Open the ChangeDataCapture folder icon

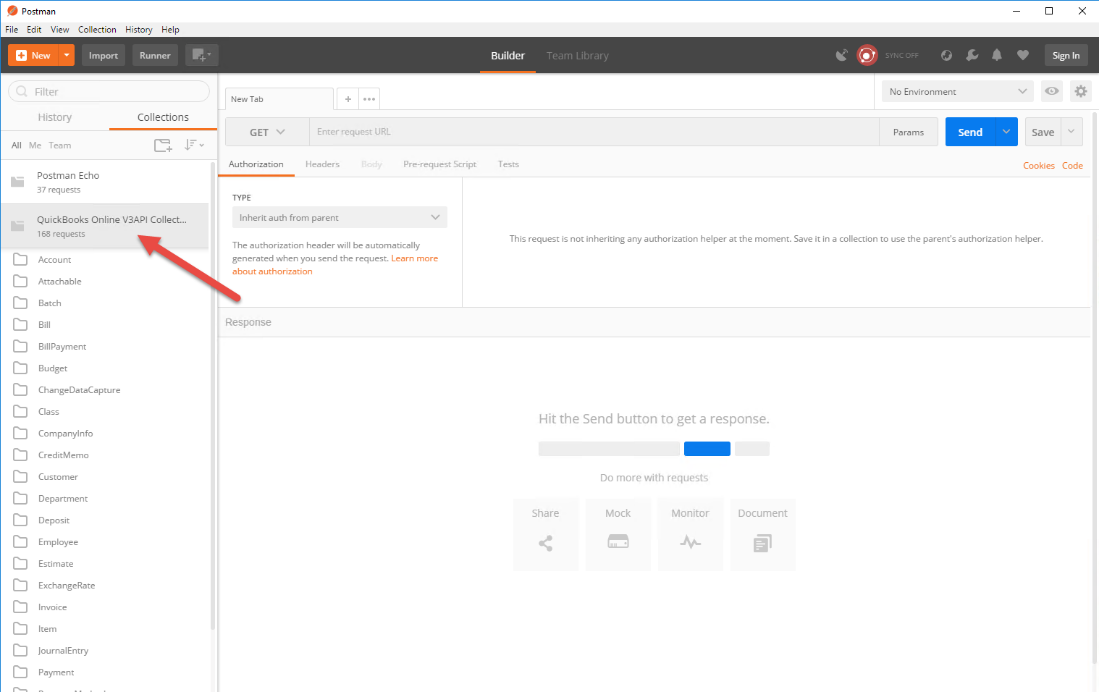20,390
